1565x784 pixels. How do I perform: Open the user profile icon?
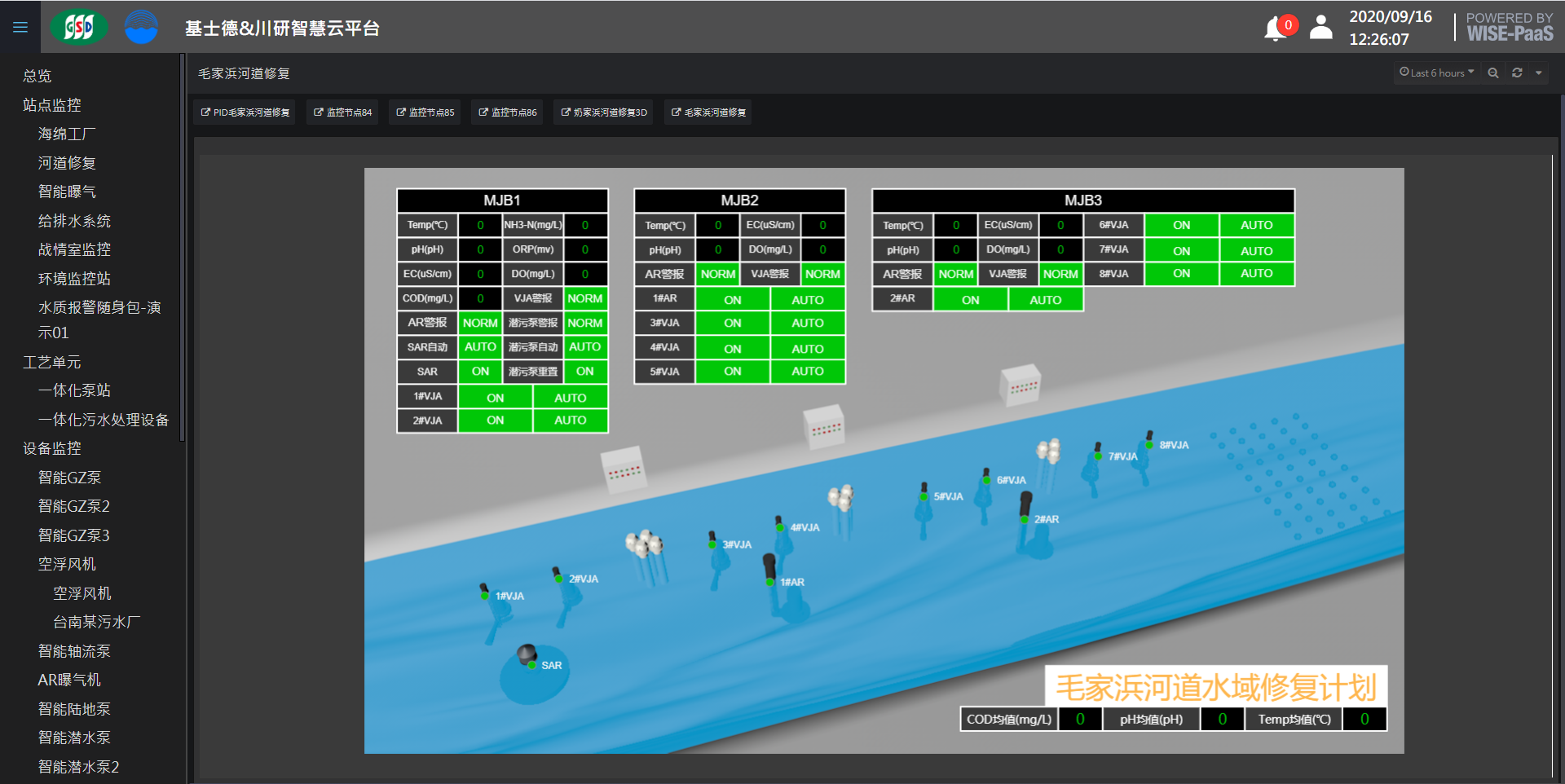point(1320,28)
